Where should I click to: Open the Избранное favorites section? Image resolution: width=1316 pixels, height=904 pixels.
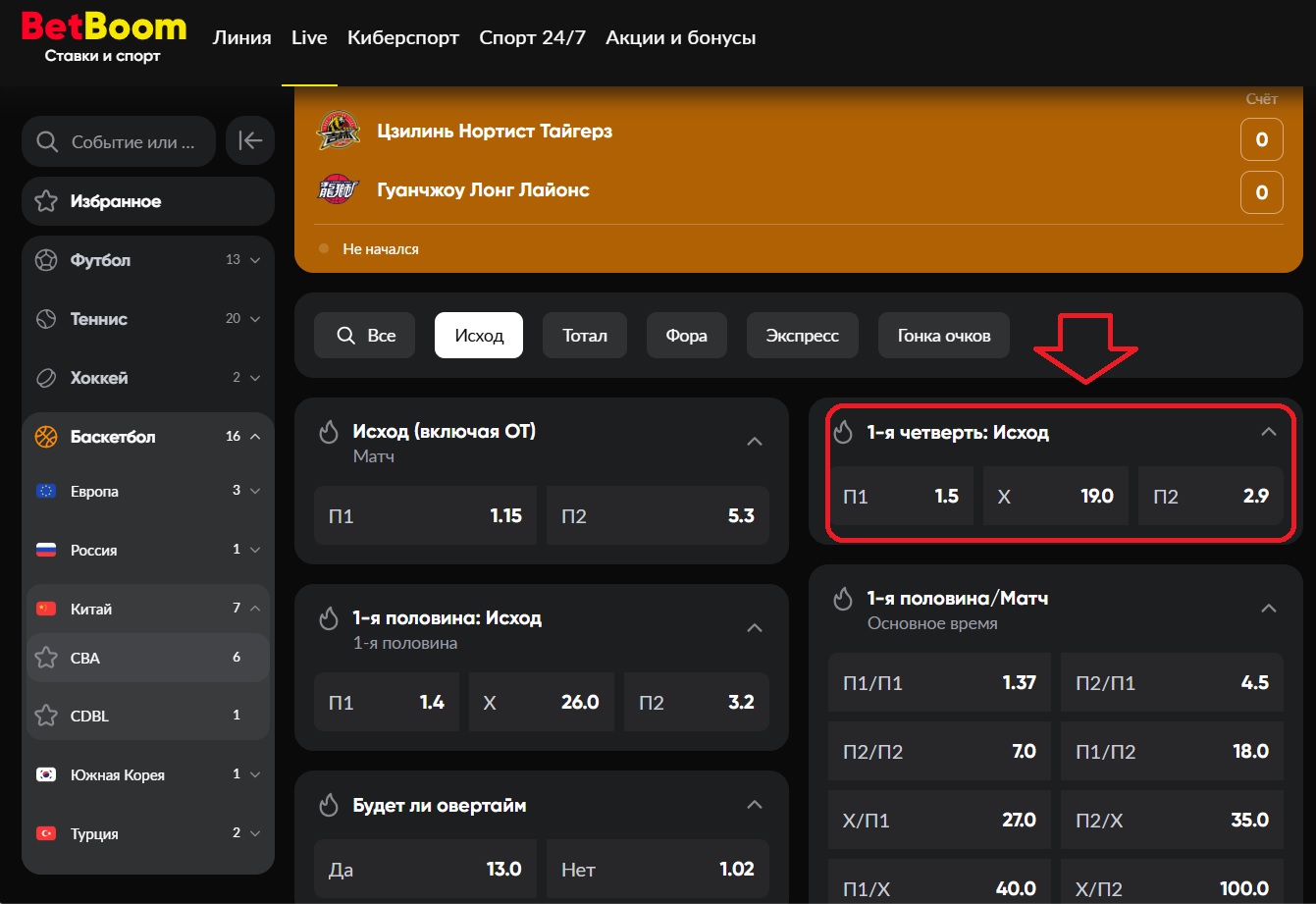(148, 201)
